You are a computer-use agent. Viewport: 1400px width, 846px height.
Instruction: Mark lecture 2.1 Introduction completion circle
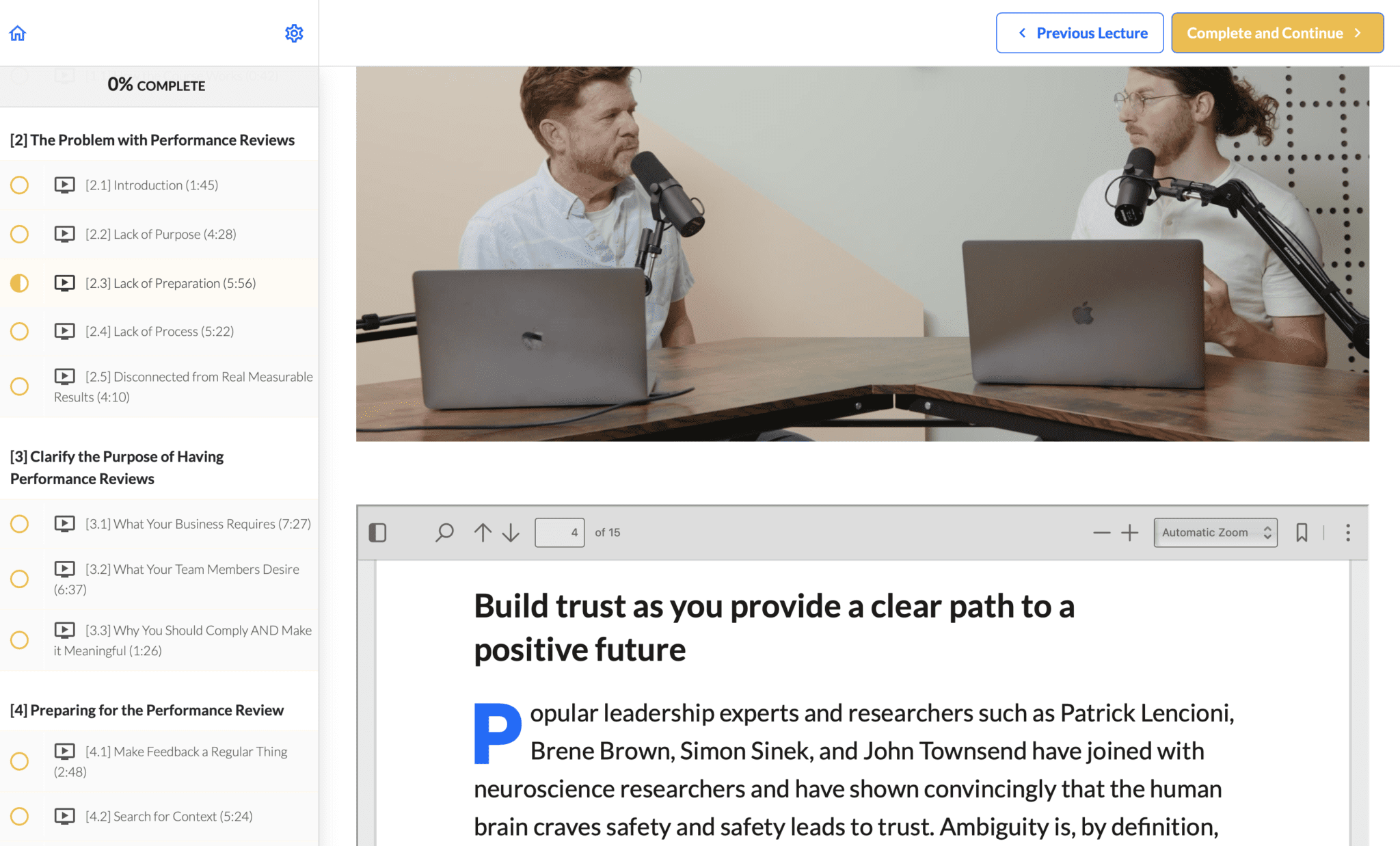click(x=20, y=185)
